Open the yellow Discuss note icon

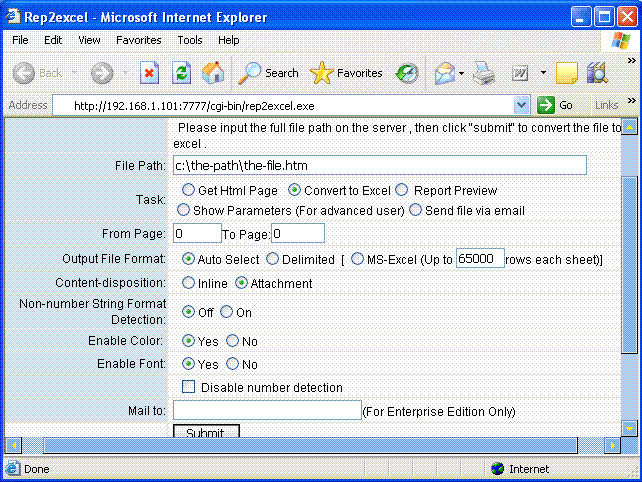[x=567, y=73]
